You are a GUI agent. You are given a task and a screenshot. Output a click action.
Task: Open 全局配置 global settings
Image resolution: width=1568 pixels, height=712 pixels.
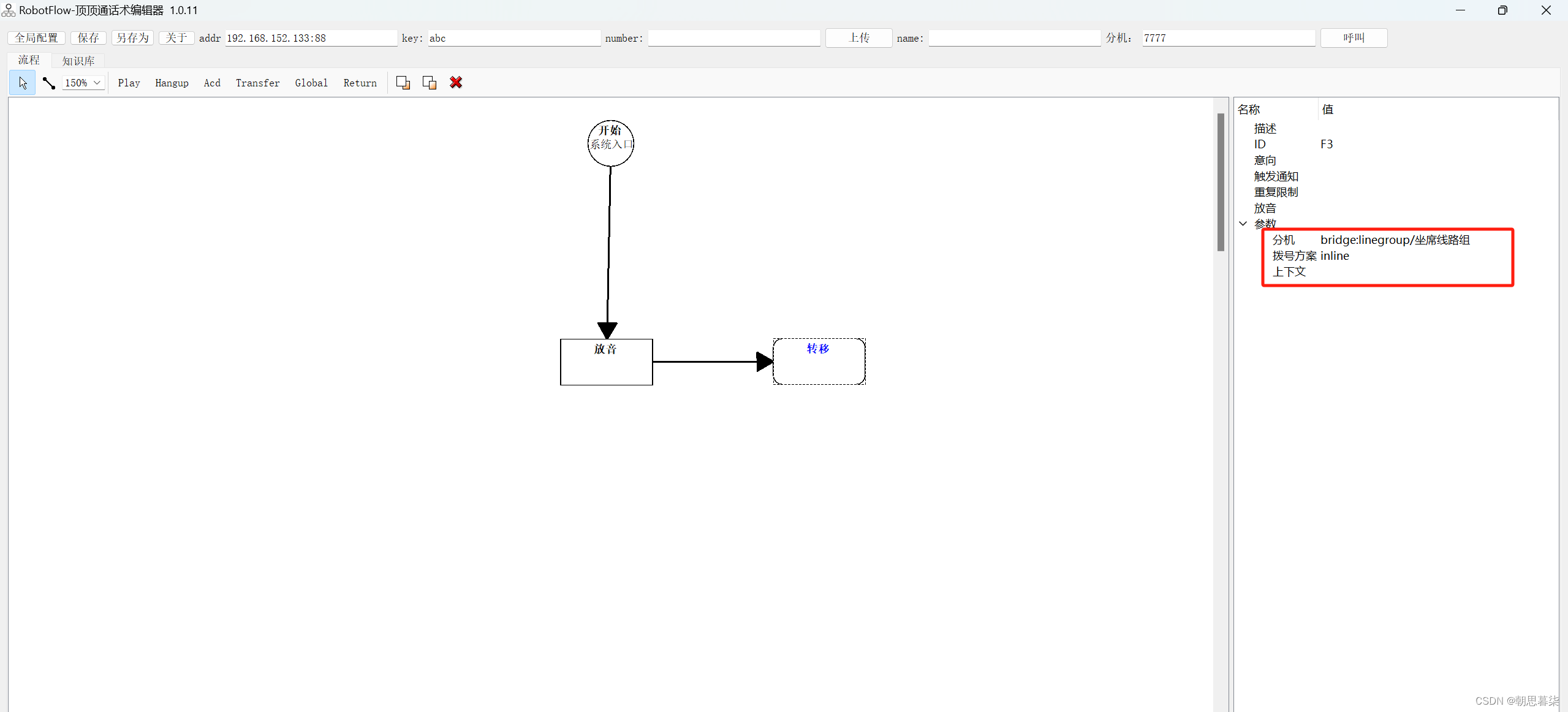[x=36, y=38]
